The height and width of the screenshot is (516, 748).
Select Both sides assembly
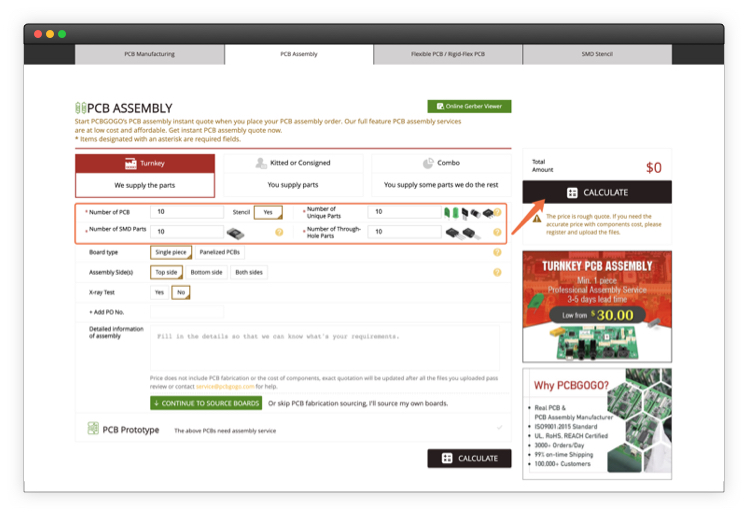[249, 272]
